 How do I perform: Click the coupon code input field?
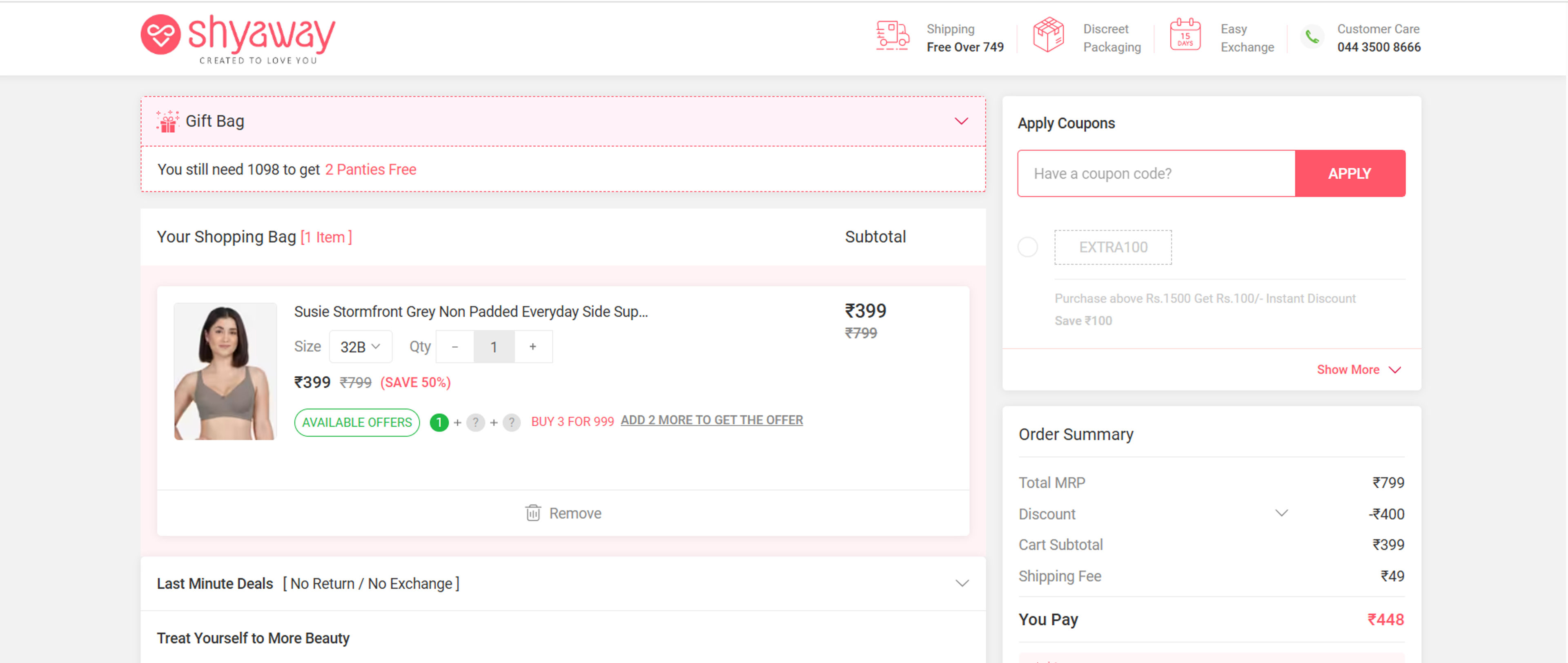pos(1156,174)
